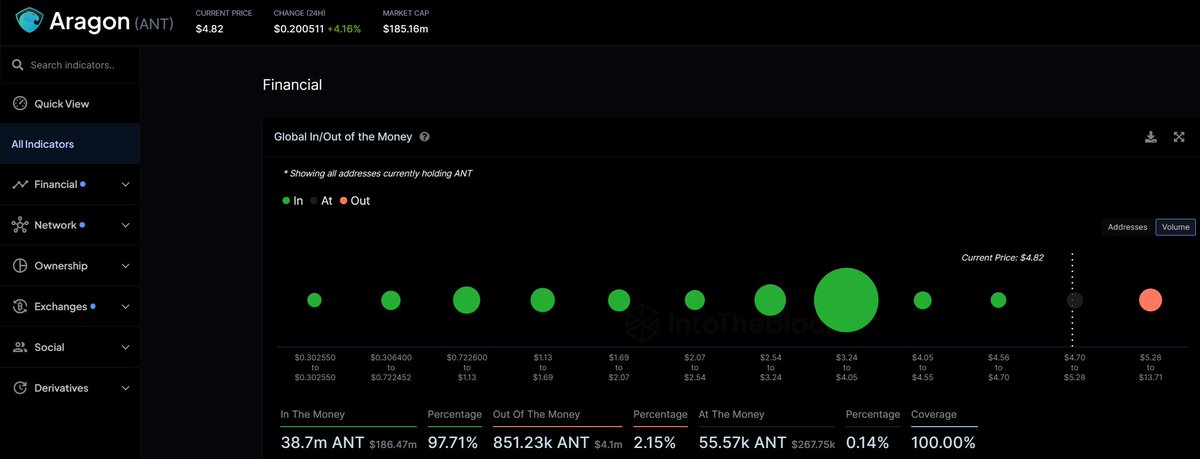Click green bubble for $4.05 to $4.55

click(922, 300)
